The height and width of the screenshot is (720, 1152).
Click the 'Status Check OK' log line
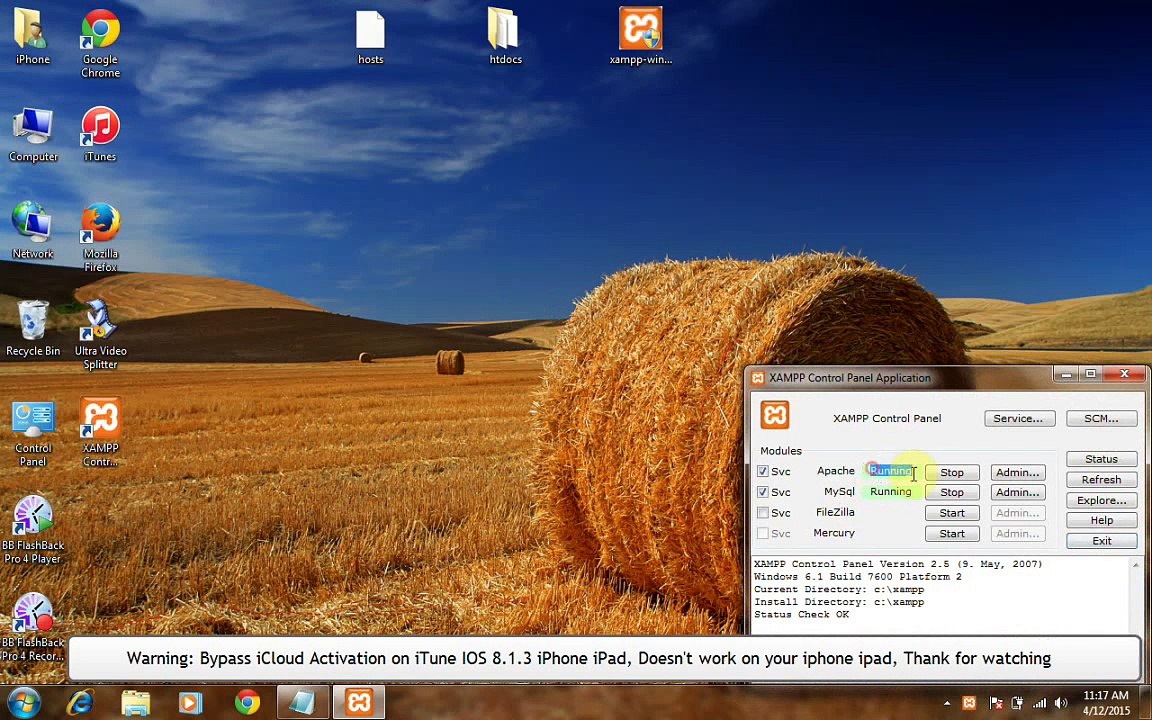802,614
